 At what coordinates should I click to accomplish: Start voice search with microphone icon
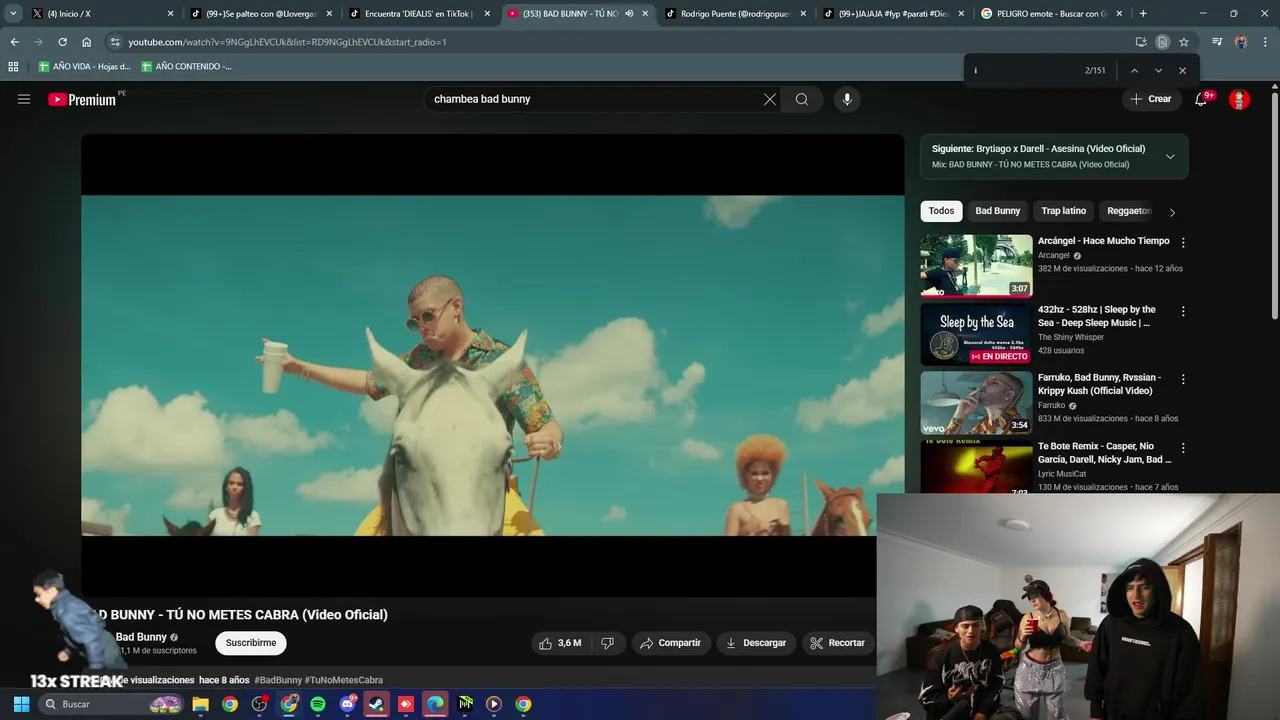[847, 99]
